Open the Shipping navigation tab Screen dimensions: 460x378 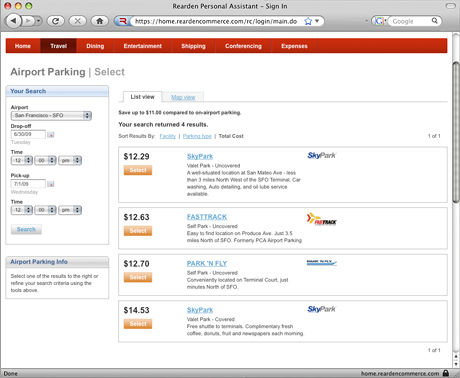click(x=193, y=46)
